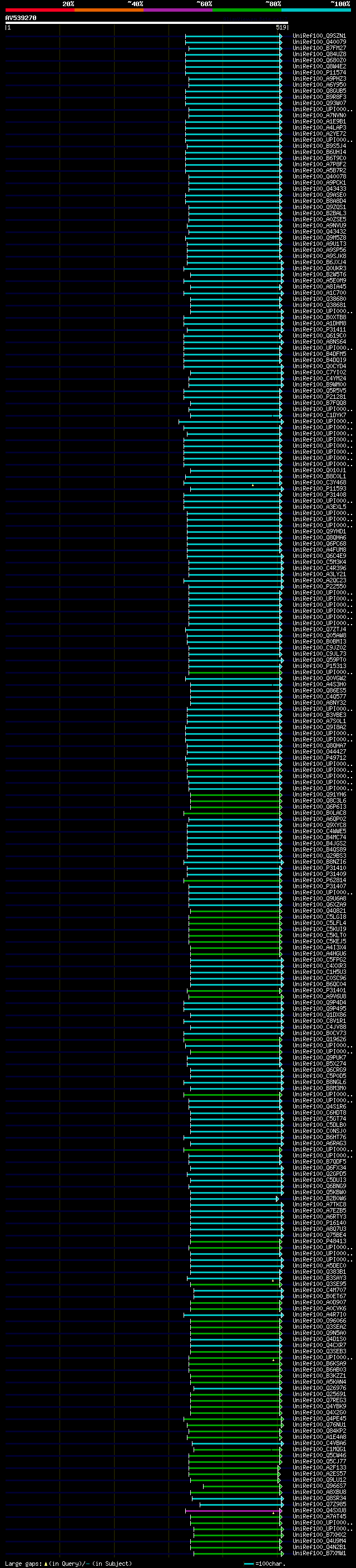The image size is (356, 1568).
Task: Select hit label UniRef100_A4R7I0
Action: [x=319, y=1314]
